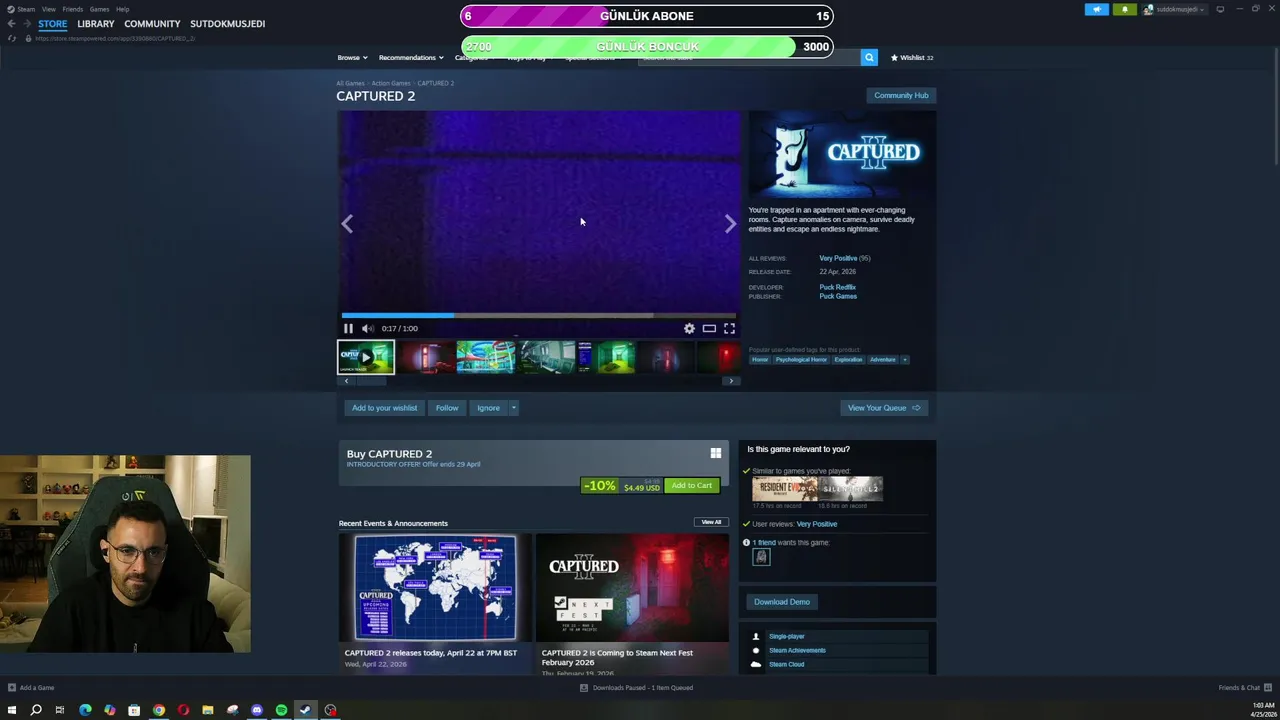
Task: Seek the trailer progress bar
Action: (538, 315)
